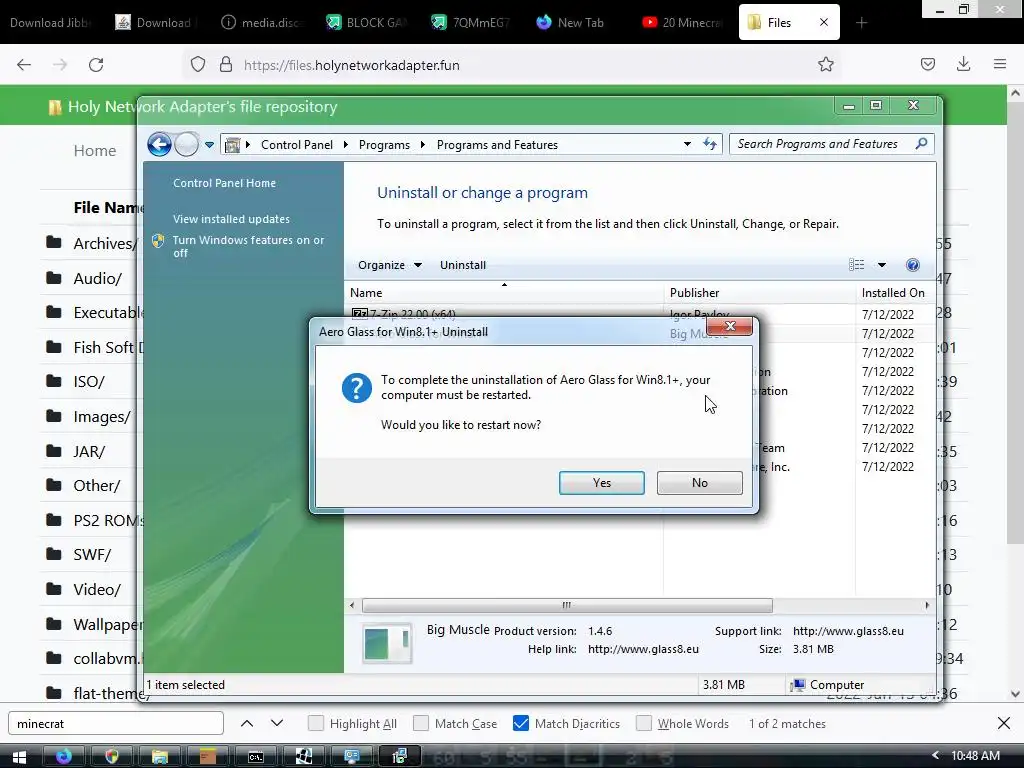Expand the address bar history dropdown
Image resolution: width=1024 pixels, height=768 pixels.
coord(687,144)
